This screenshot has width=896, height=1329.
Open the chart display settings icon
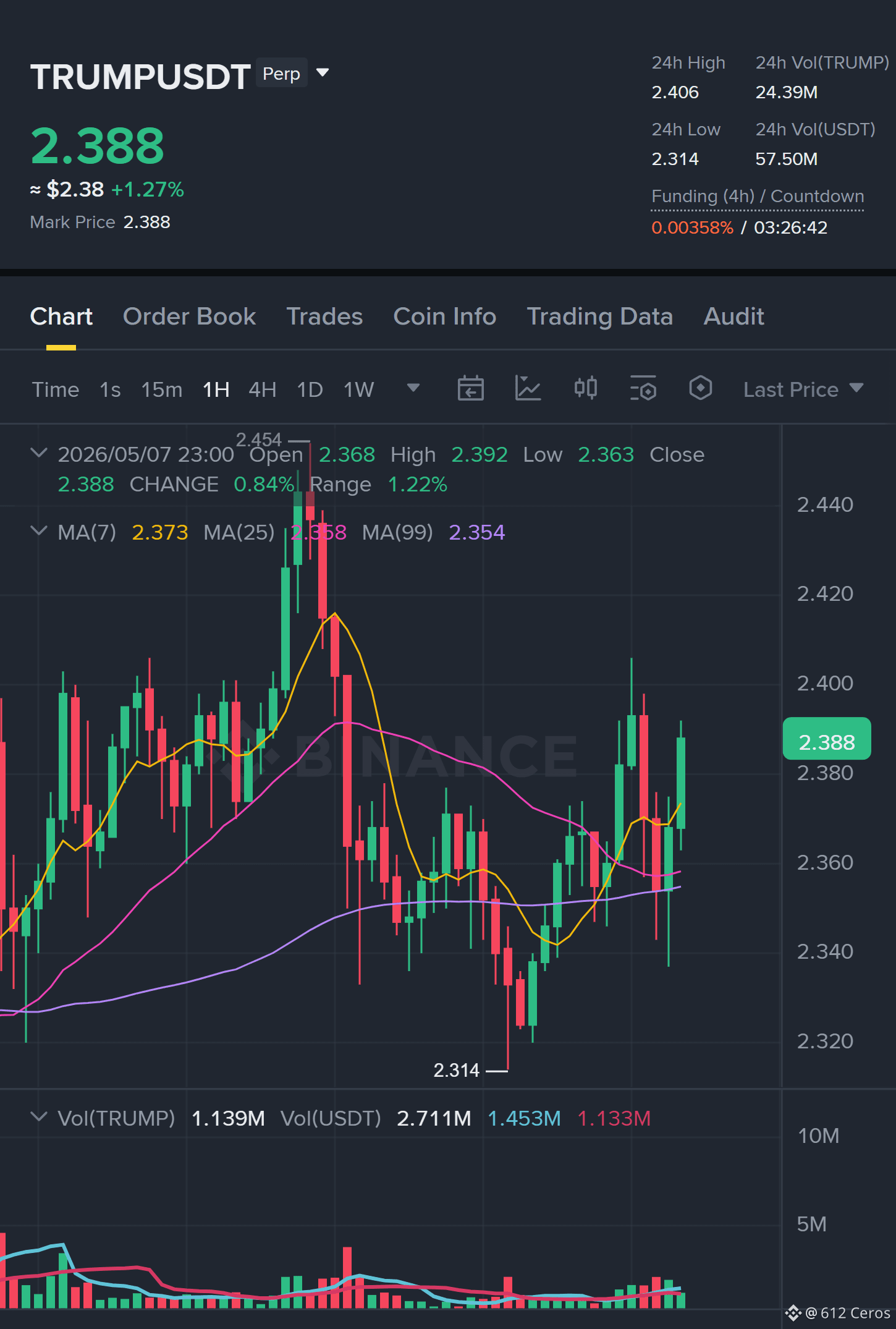(x=643, y=389)
